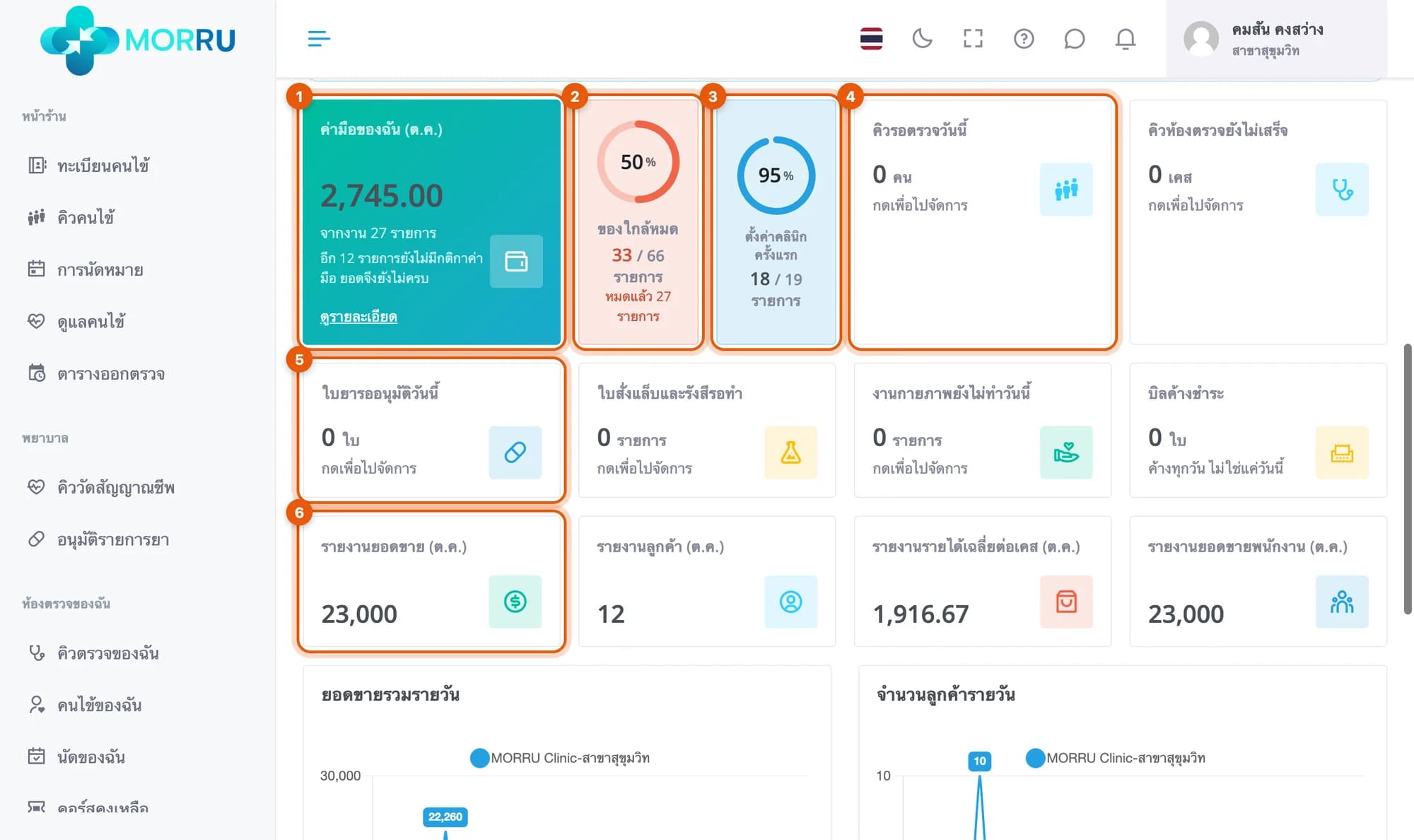Viewport: 1414px width, 840px height.
Task: Click the 50% ของใกล้หมด progress ring
Action: click(638, 162)
